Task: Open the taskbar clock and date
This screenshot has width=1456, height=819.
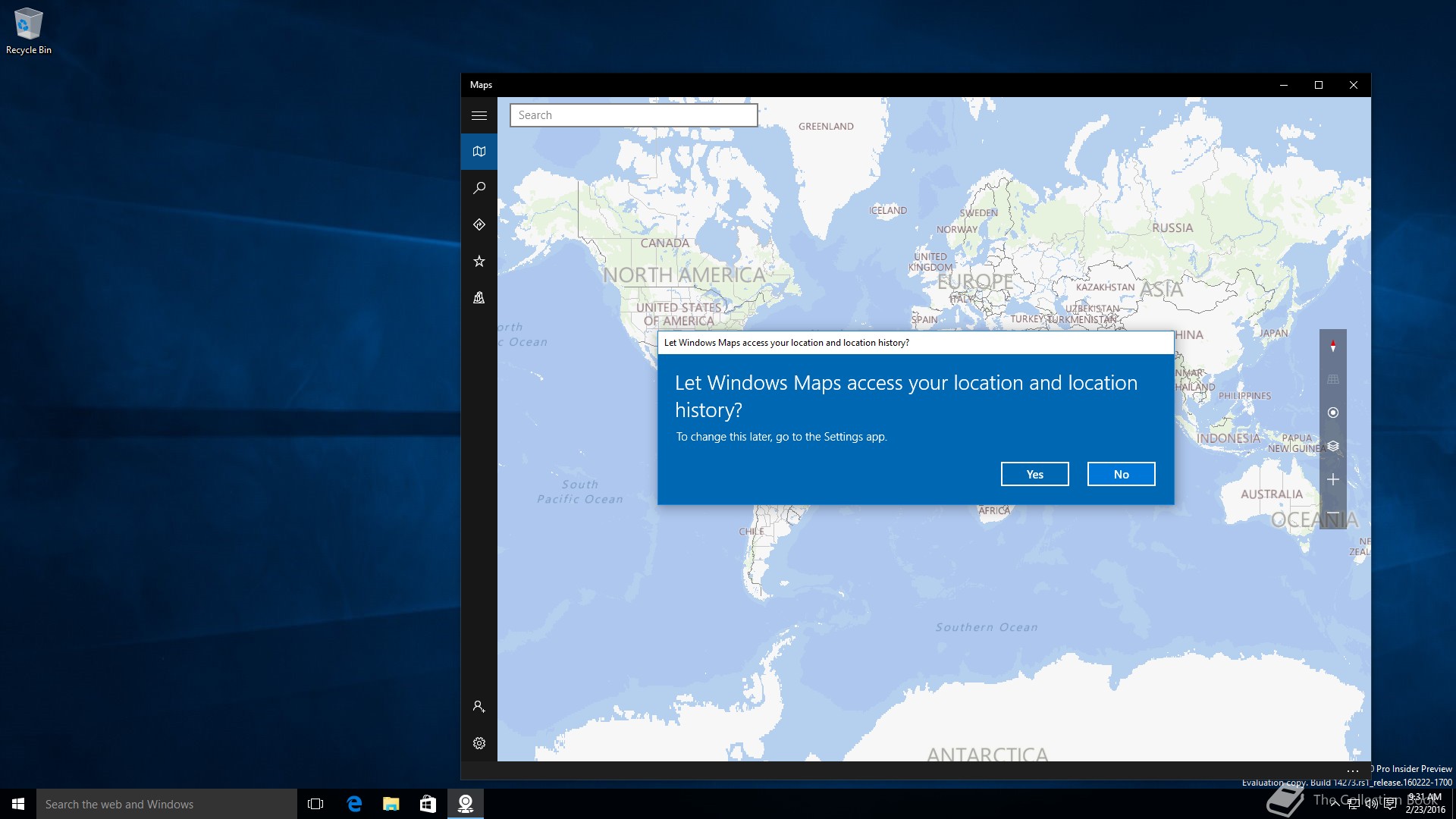Action: pos(1425,804)
